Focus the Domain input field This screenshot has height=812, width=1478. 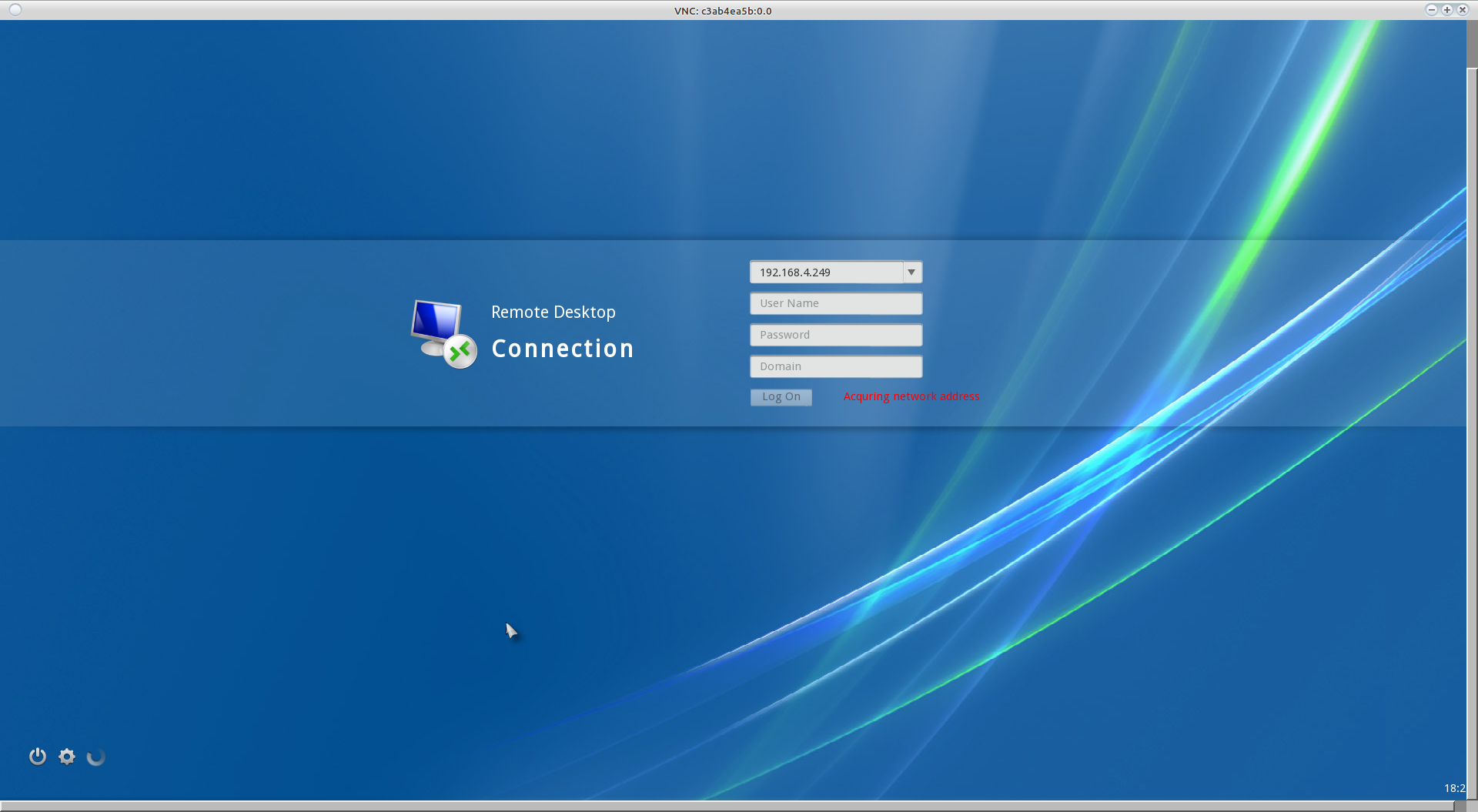(x=836, y=366)
